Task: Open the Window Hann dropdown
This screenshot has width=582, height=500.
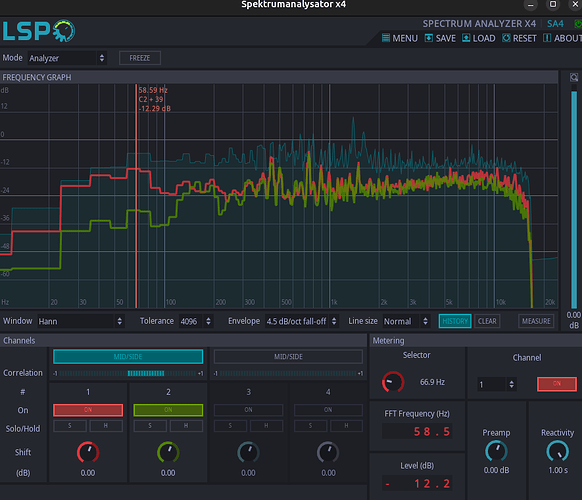Action: (81, 321)
